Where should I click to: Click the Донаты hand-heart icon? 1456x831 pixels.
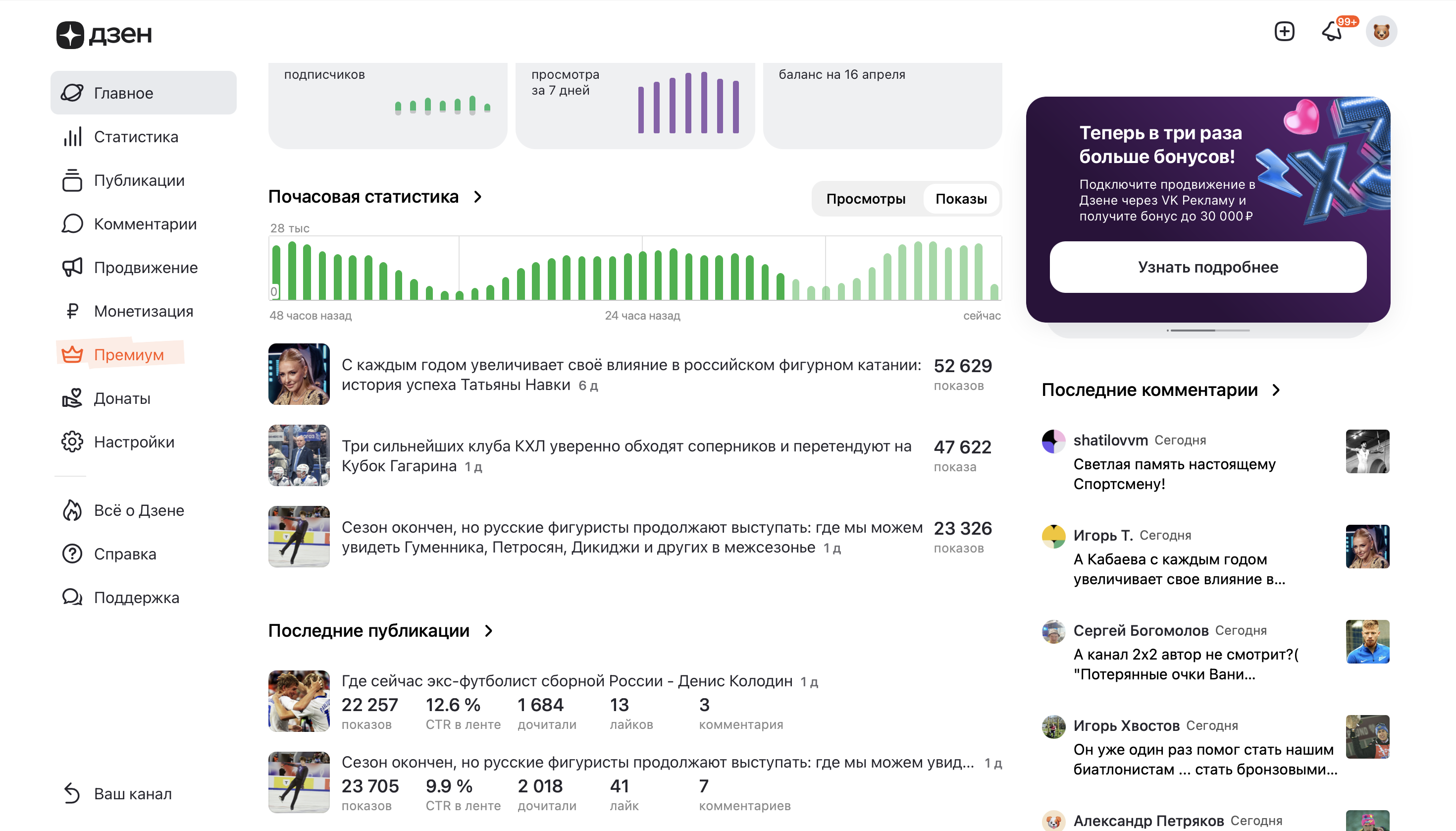pos(72,398)
